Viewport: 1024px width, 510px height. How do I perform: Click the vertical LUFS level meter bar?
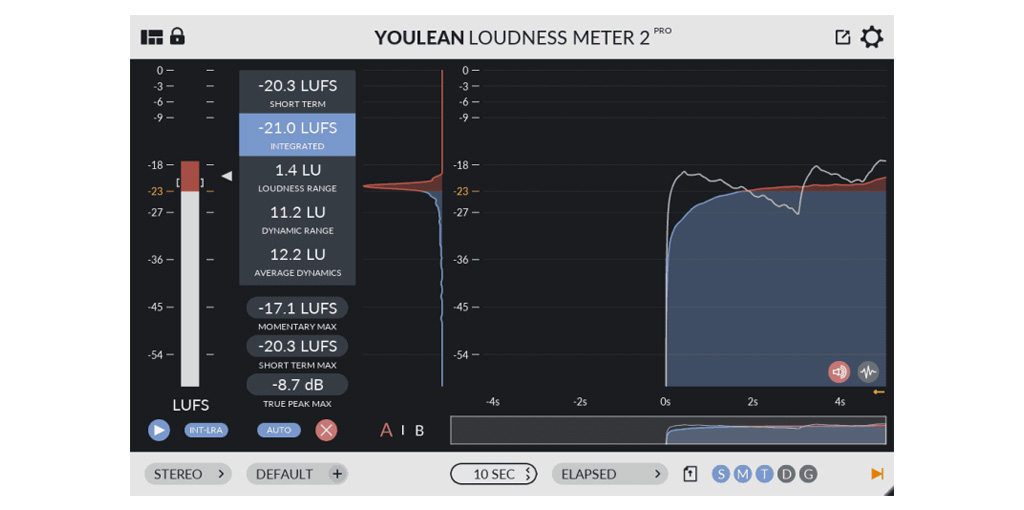click(x=190, y=274)
